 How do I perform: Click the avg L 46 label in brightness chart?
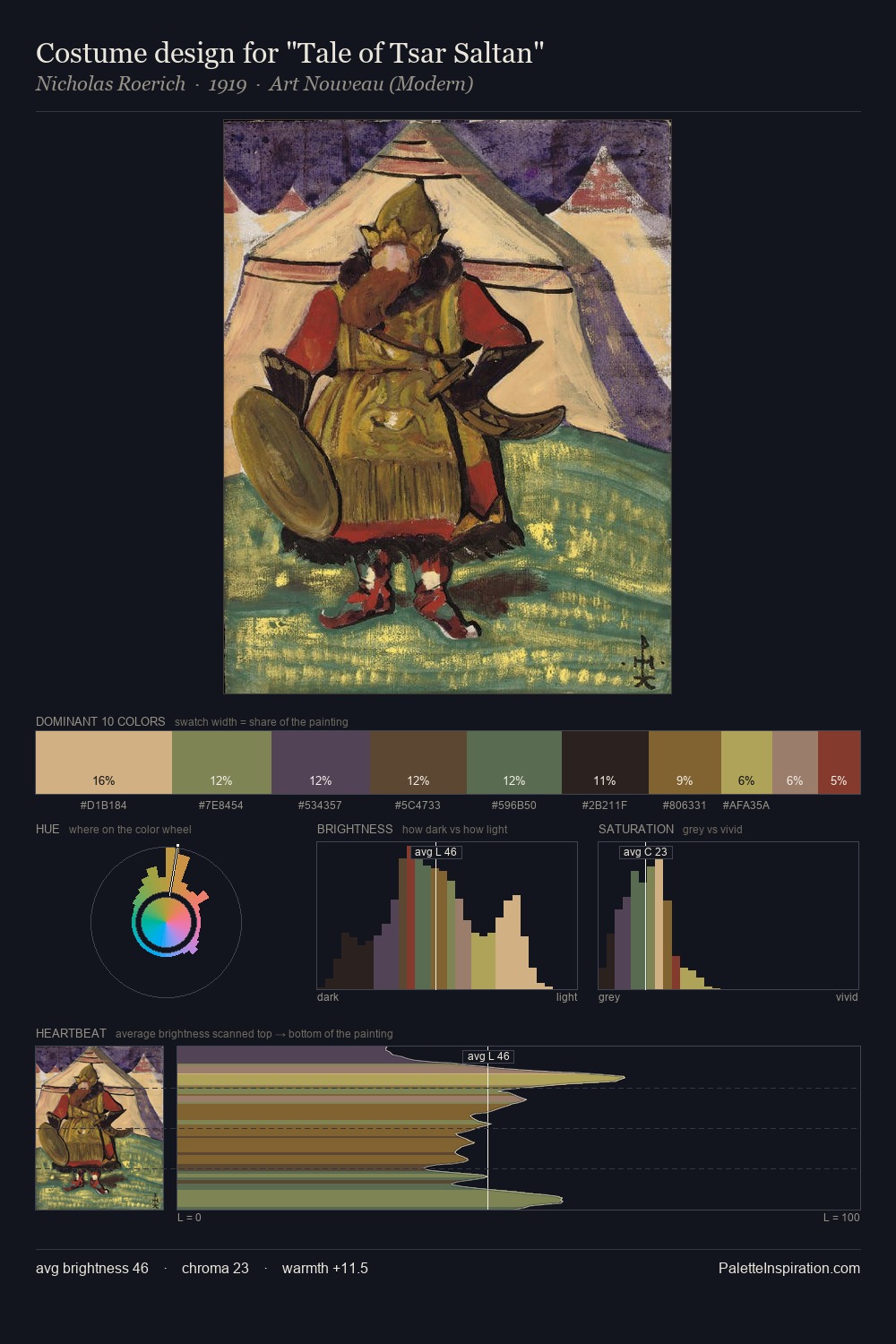click(435, 851)
